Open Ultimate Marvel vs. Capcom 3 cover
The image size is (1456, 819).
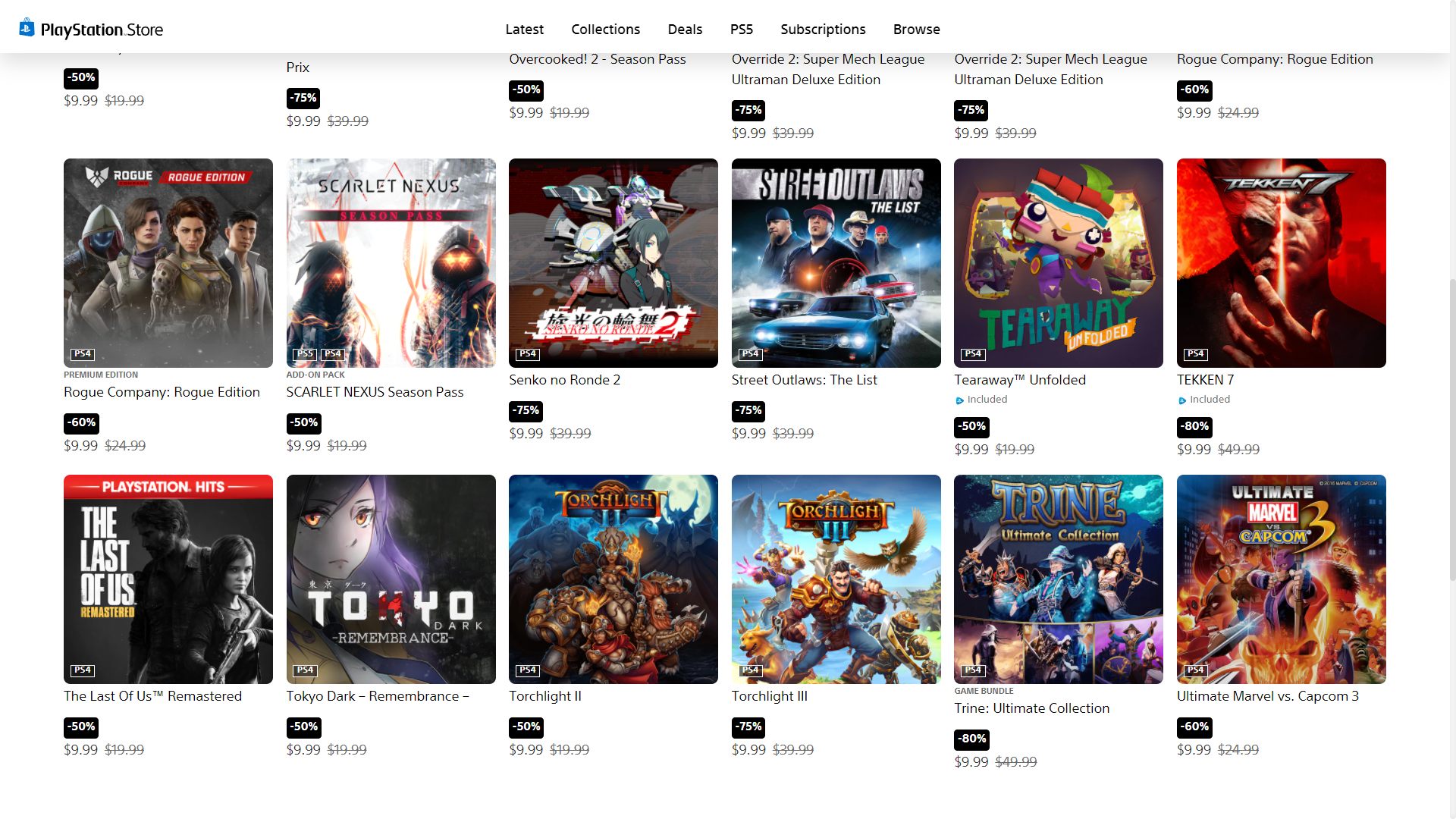[x=1281, y=579]
